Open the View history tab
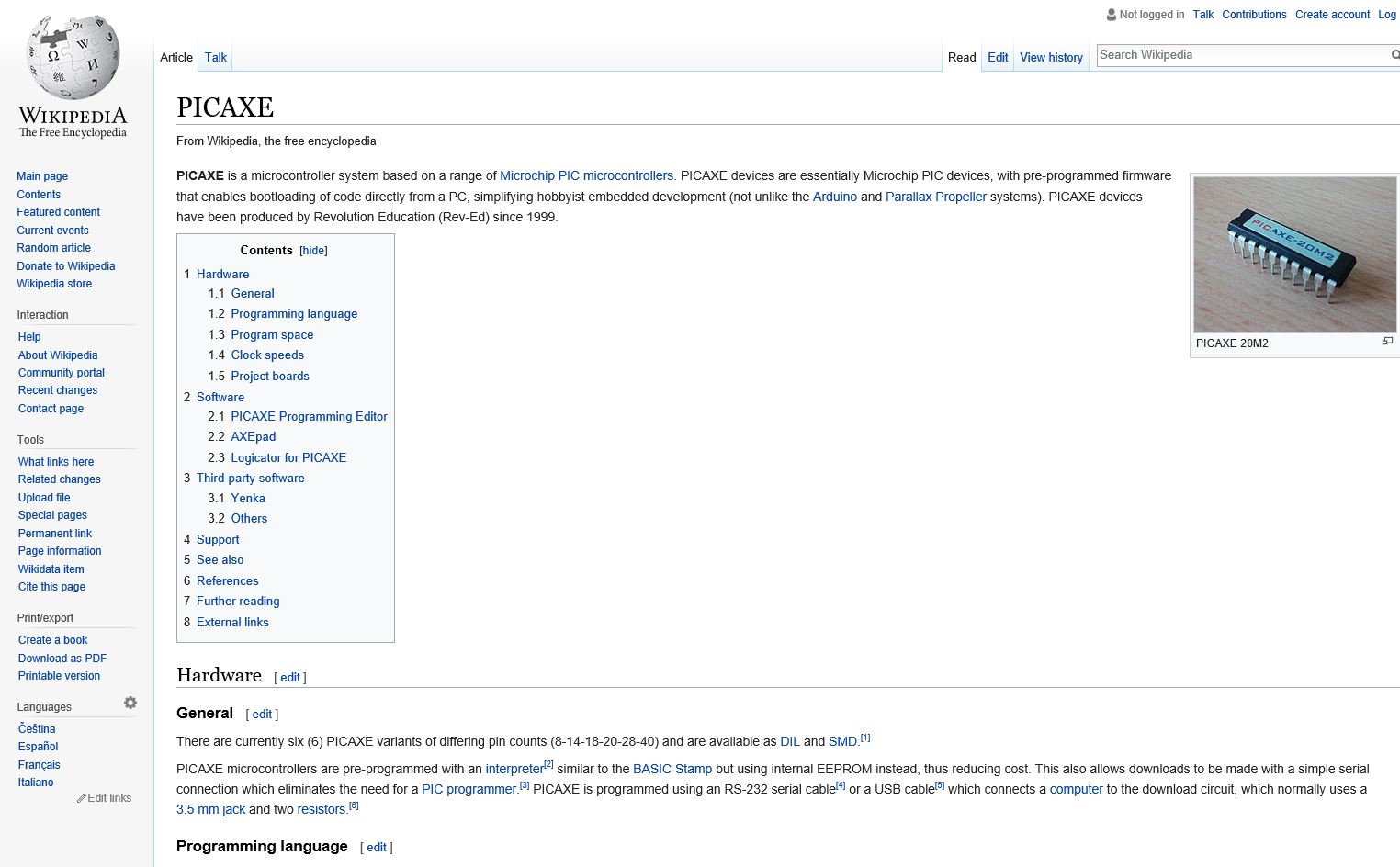 point(1051,57)
